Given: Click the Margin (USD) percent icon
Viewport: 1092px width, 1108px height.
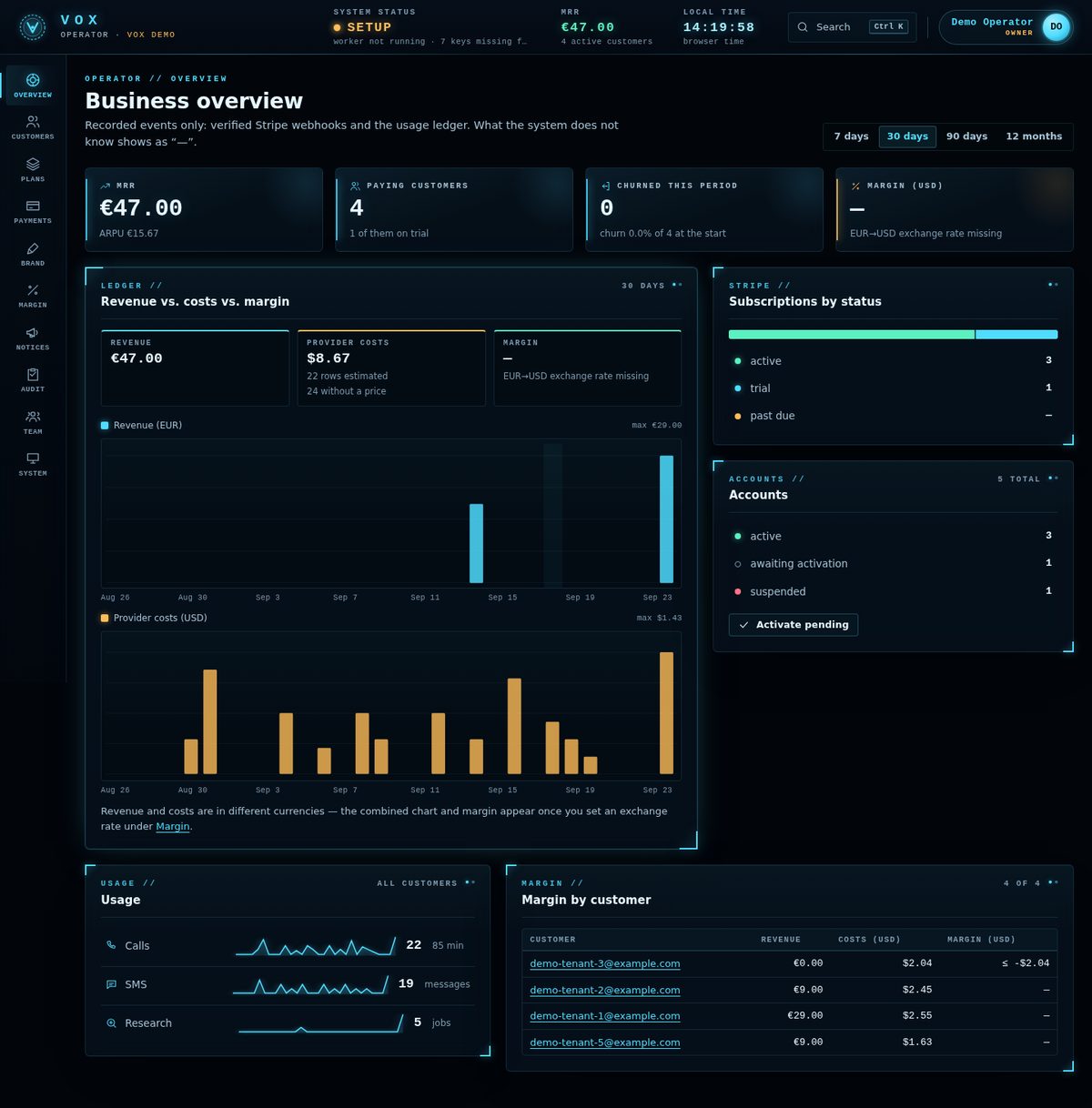Looking at the screenshot, I should click(x=855, y=186).
